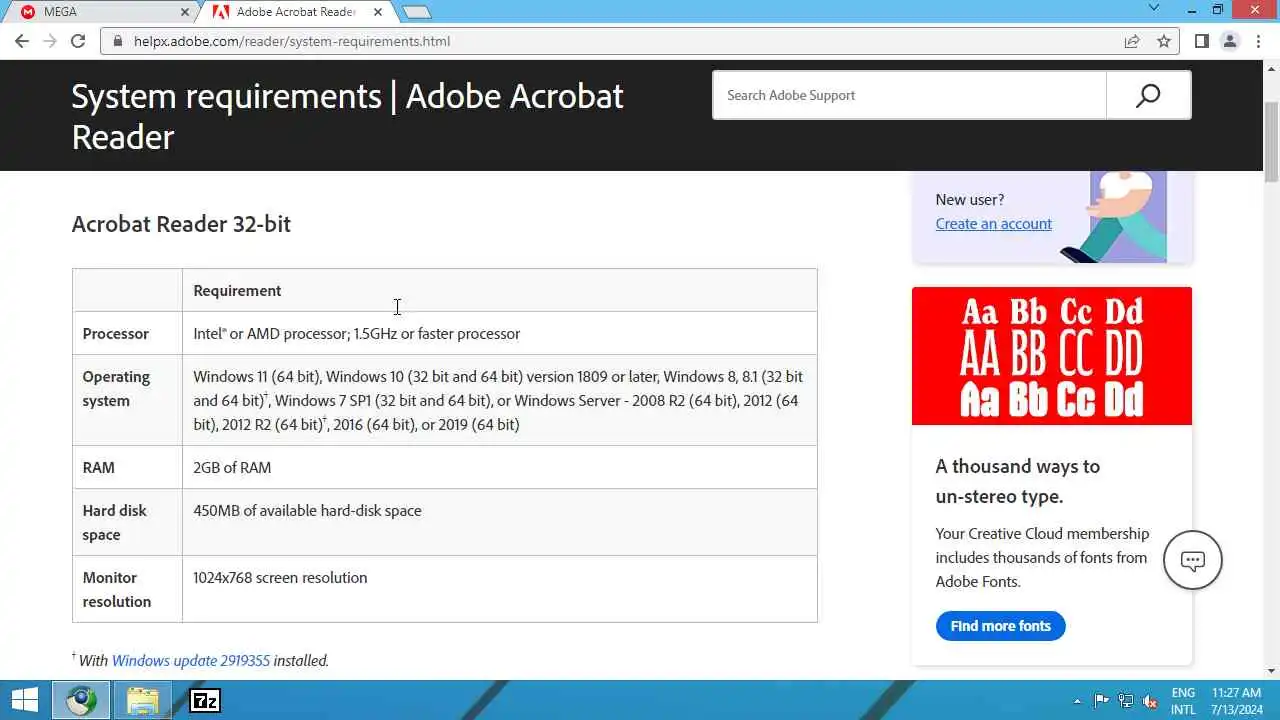
Task: Open File Explorer from taskbar
Action: [143, 700]
